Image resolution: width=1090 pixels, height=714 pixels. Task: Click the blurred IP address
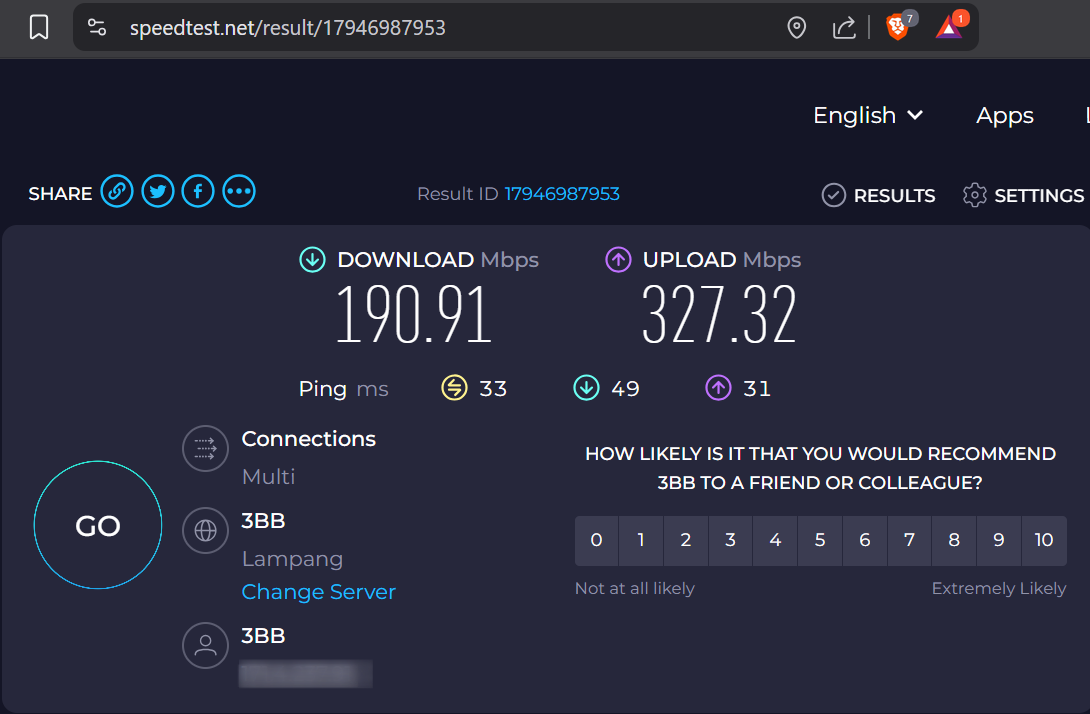click(306, 674)
